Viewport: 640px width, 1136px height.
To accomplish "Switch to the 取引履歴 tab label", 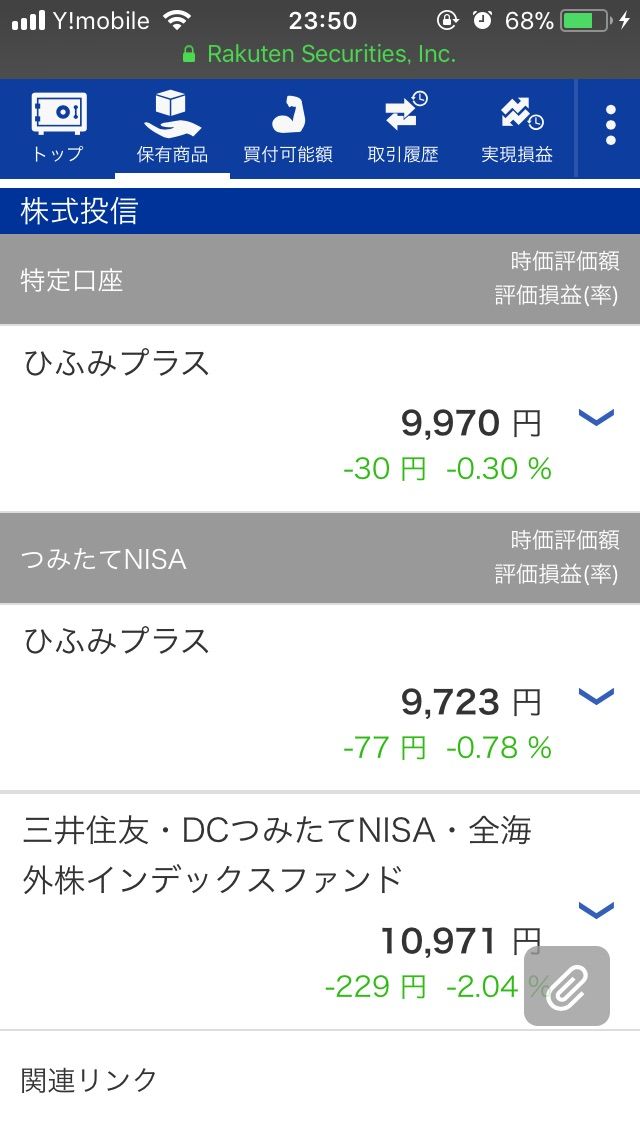I will [x=403, y=154].
